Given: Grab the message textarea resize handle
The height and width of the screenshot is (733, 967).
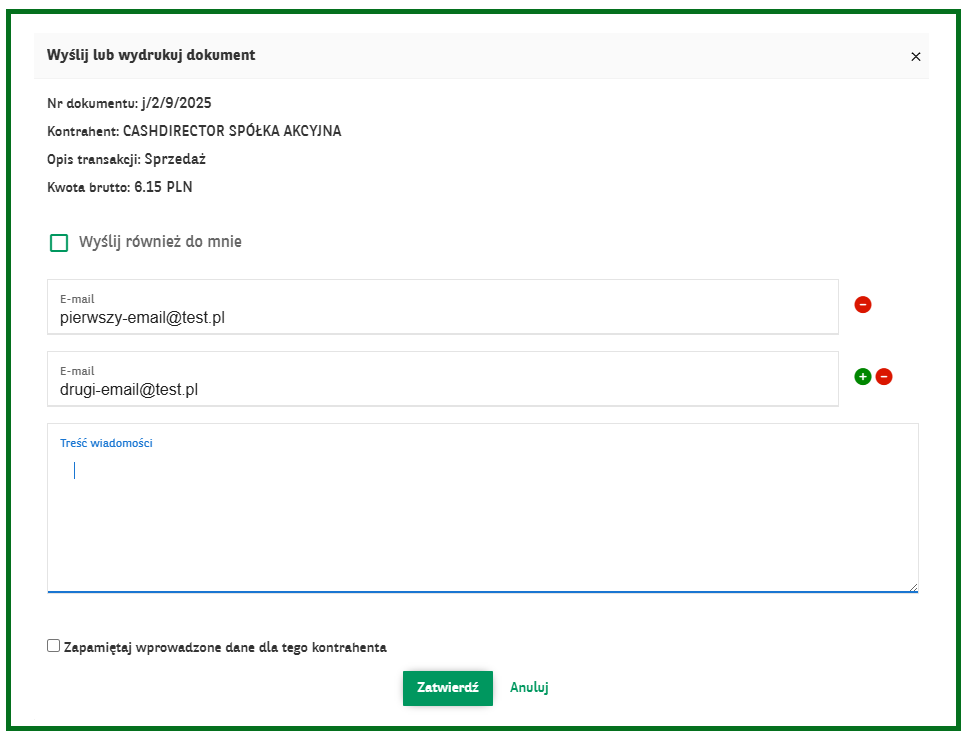Looking at the screenshot, I should point(913,588).
